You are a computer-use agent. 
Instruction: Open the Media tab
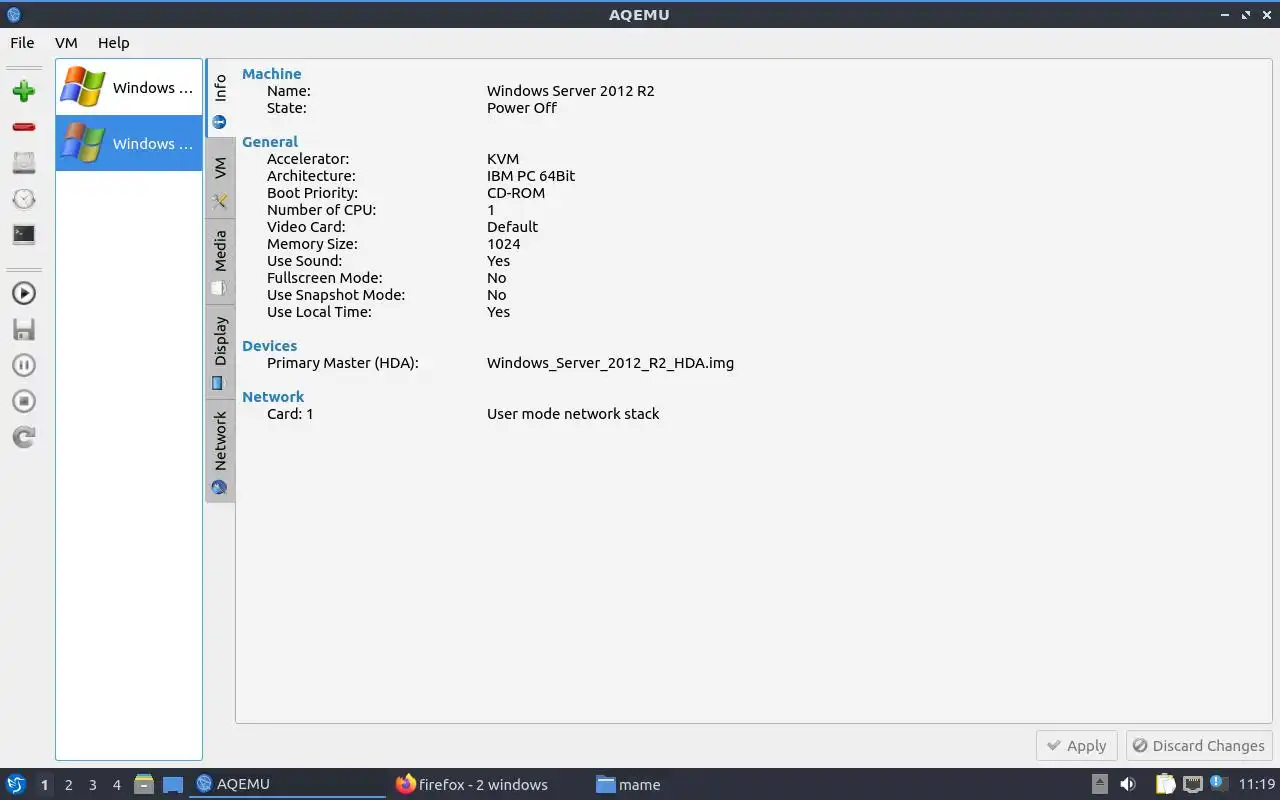(220, 262)
